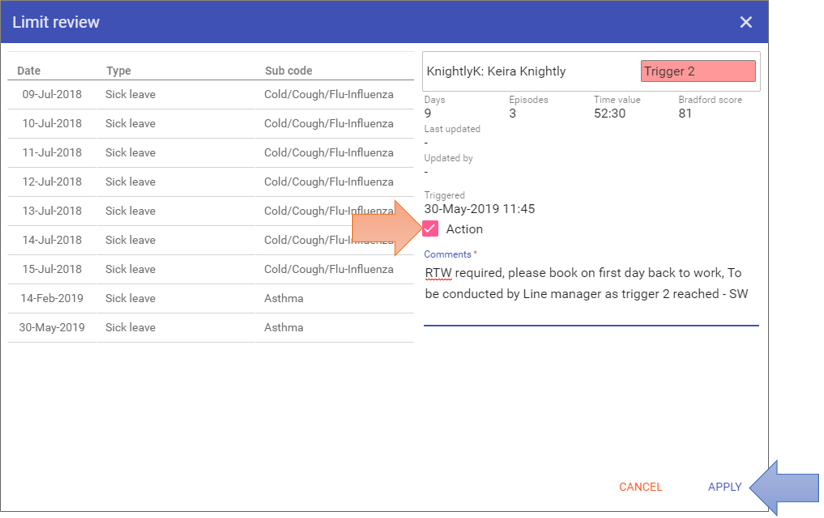Select the 12-Jul-2018 sick leave row
This screenshot has width=824, height=518.
coord(210,182)
